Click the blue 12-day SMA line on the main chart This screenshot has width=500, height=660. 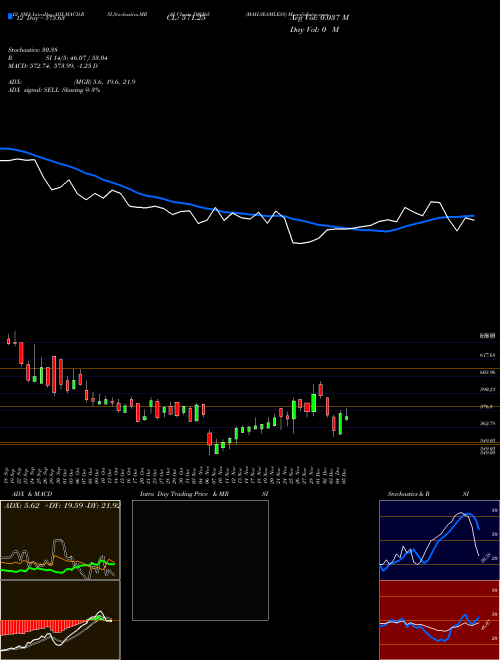click(236, 212)
